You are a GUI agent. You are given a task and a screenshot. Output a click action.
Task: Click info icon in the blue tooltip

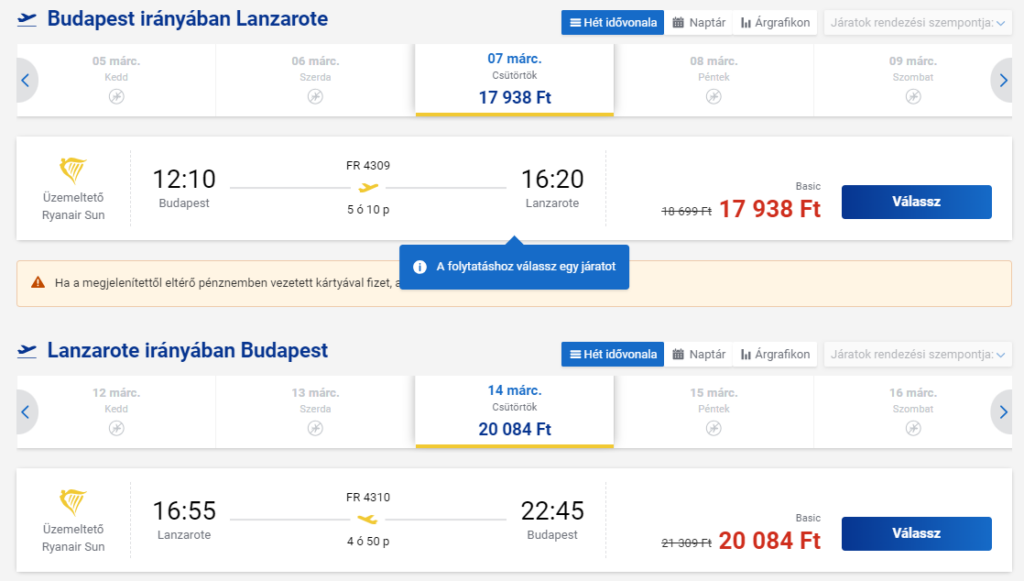(420, 267)
